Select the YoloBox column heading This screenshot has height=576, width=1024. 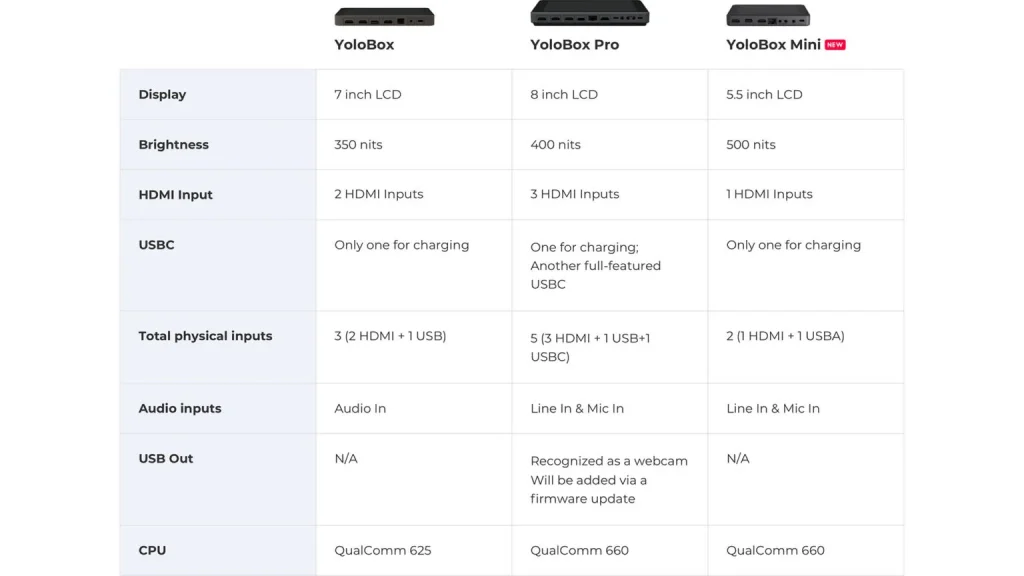point(364,44)
